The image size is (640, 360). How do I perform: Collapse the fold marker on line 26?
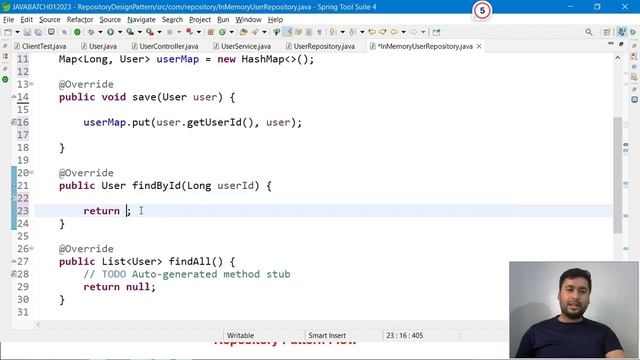[x=31, y=249]
